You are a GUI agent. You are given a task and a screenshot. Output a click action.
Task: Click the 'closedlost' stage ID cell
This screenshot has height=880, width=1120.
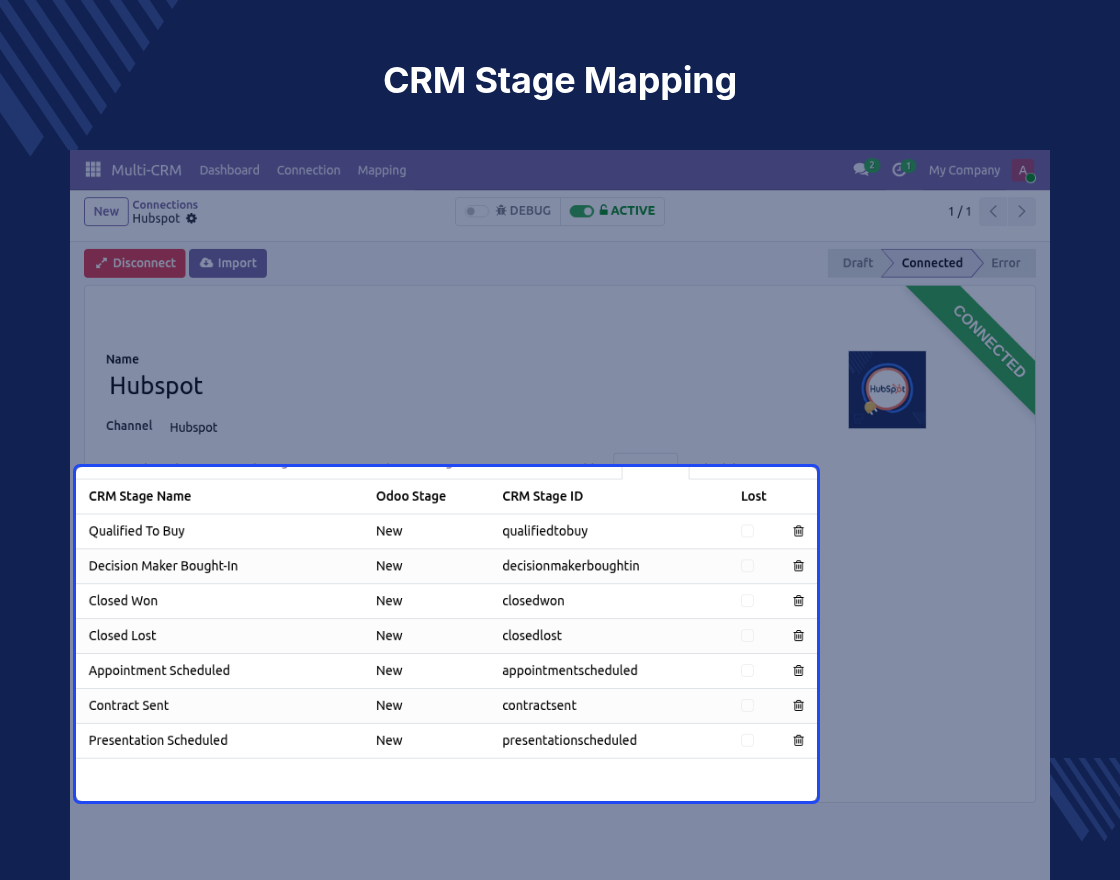click(532, 636)
